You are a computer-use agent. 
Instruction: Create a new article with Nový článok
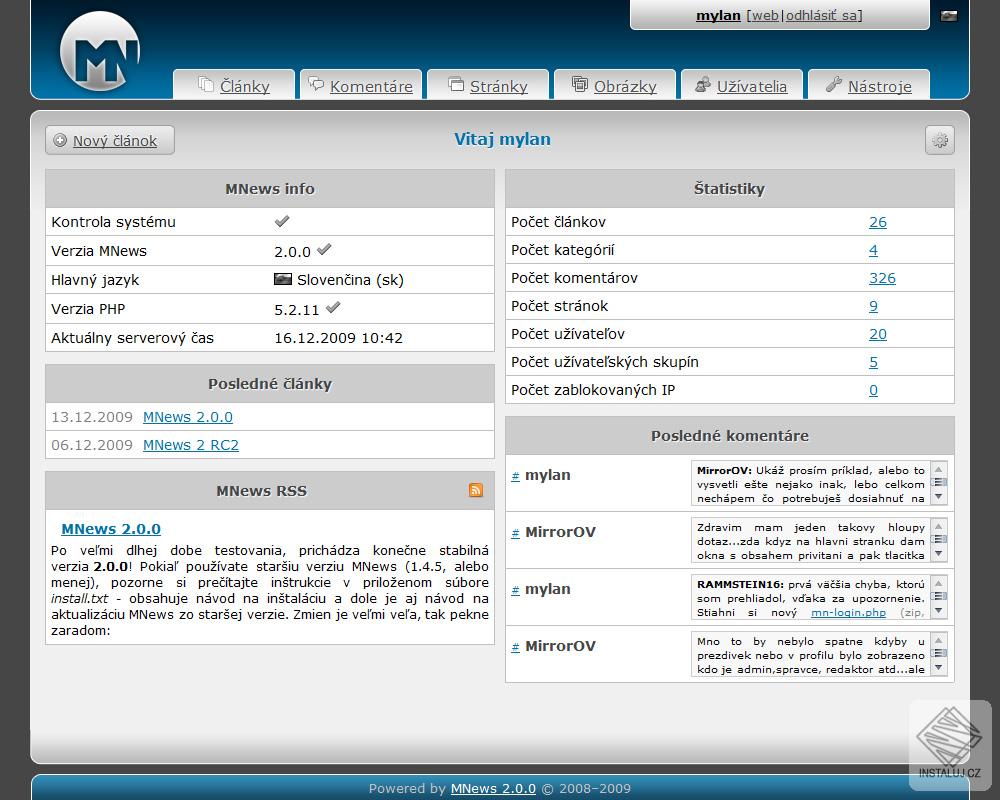click(x=110, y=140)
